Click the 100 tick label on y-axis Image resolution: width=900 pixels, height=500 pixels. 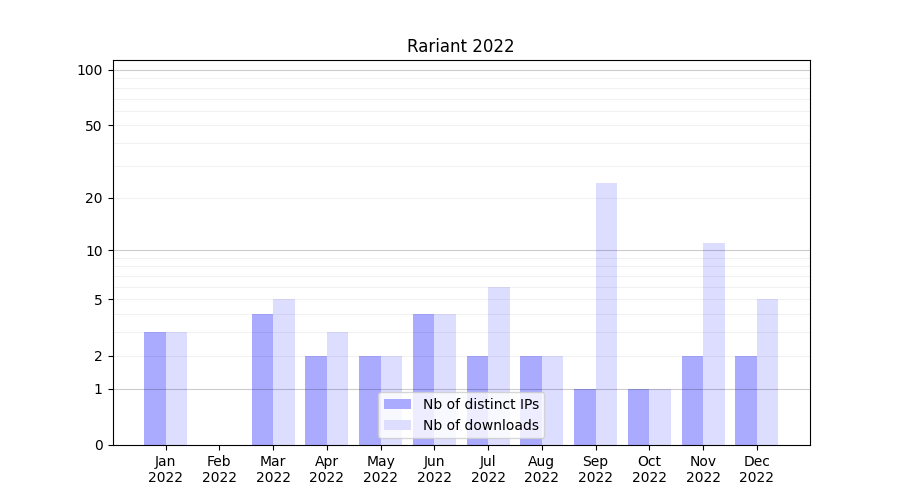[90, 70]
